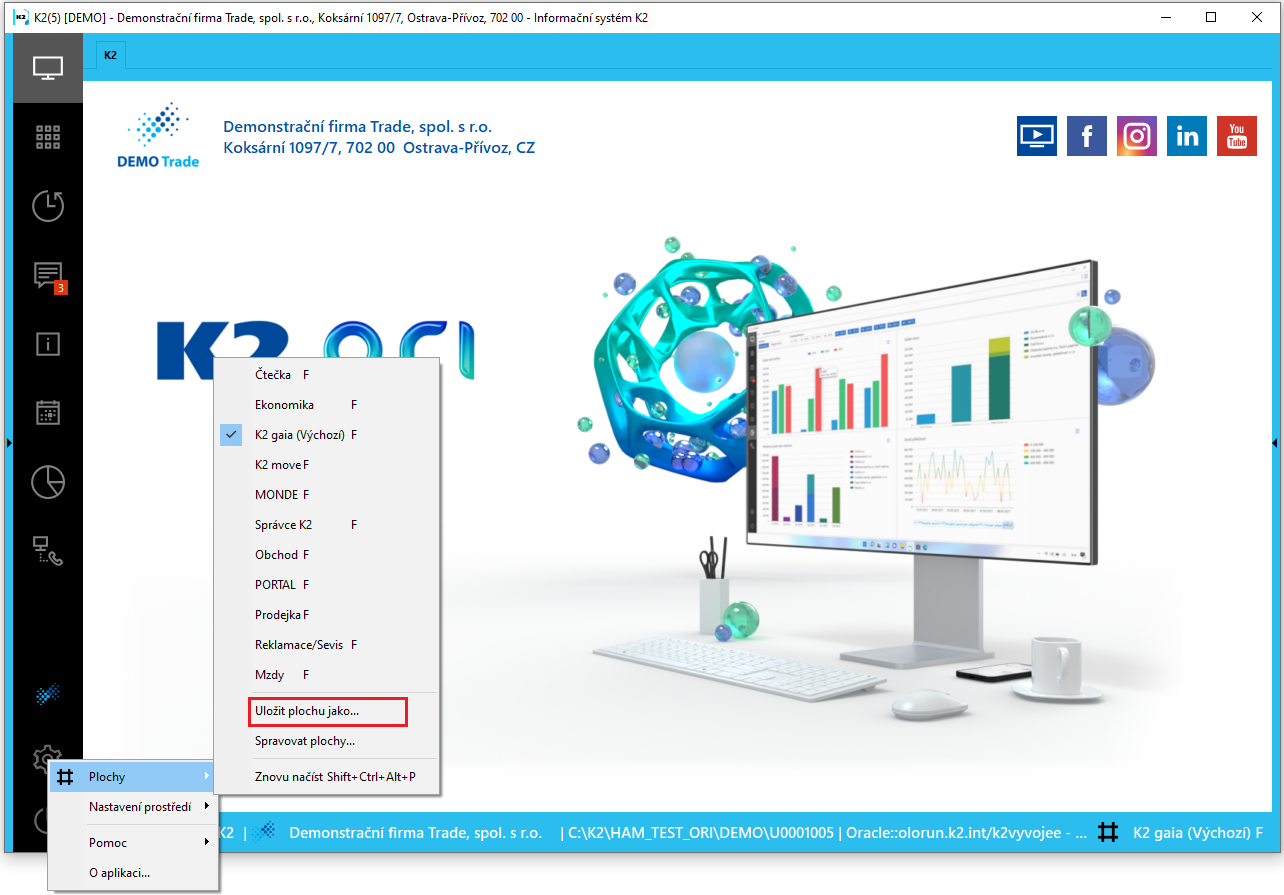Click the hash desktop icon in status bar

click(x=1107, y=832)
